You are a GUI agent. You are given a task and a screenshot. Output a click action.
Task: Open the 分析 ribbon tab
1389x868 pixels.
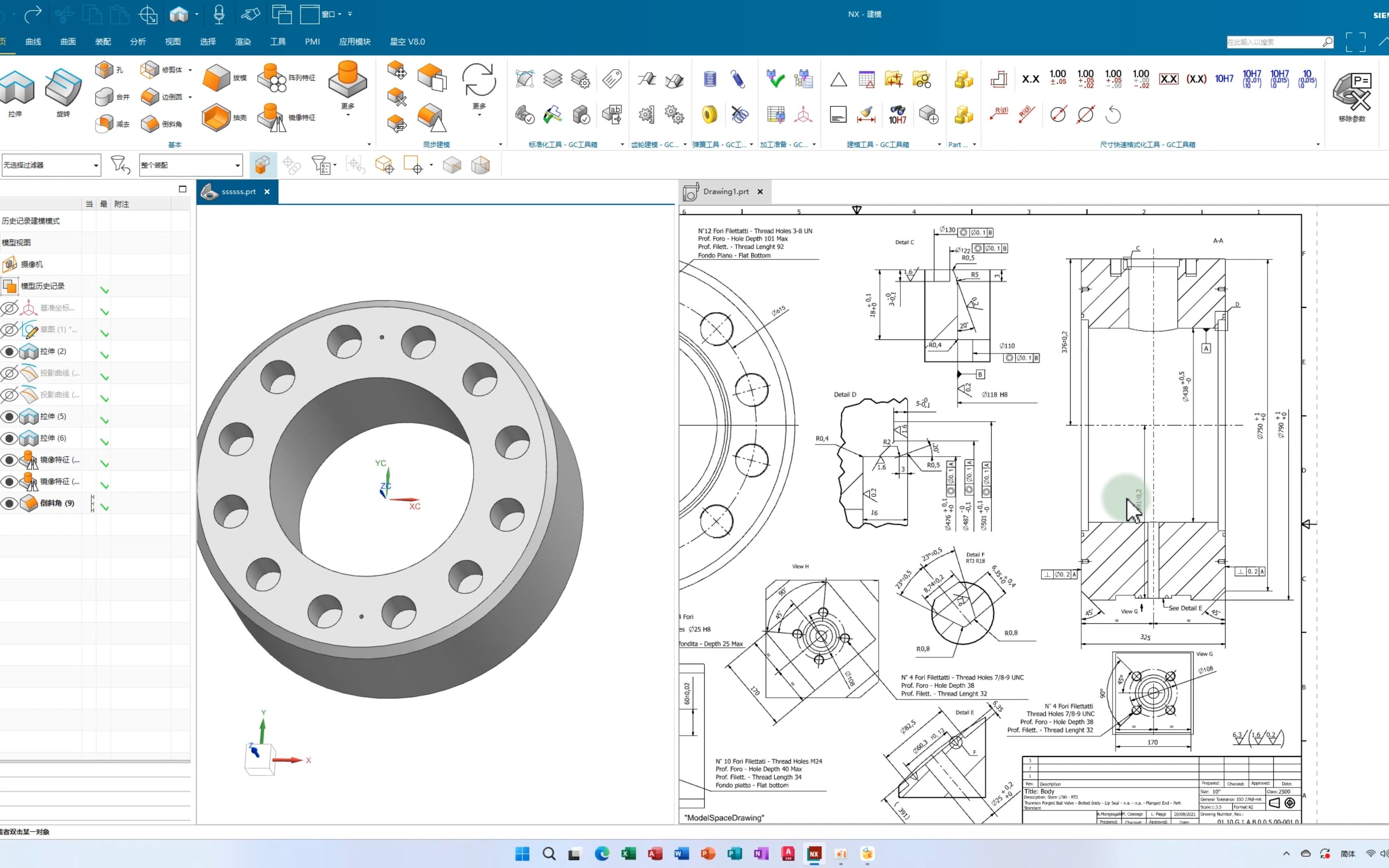[x=138, y=41]
